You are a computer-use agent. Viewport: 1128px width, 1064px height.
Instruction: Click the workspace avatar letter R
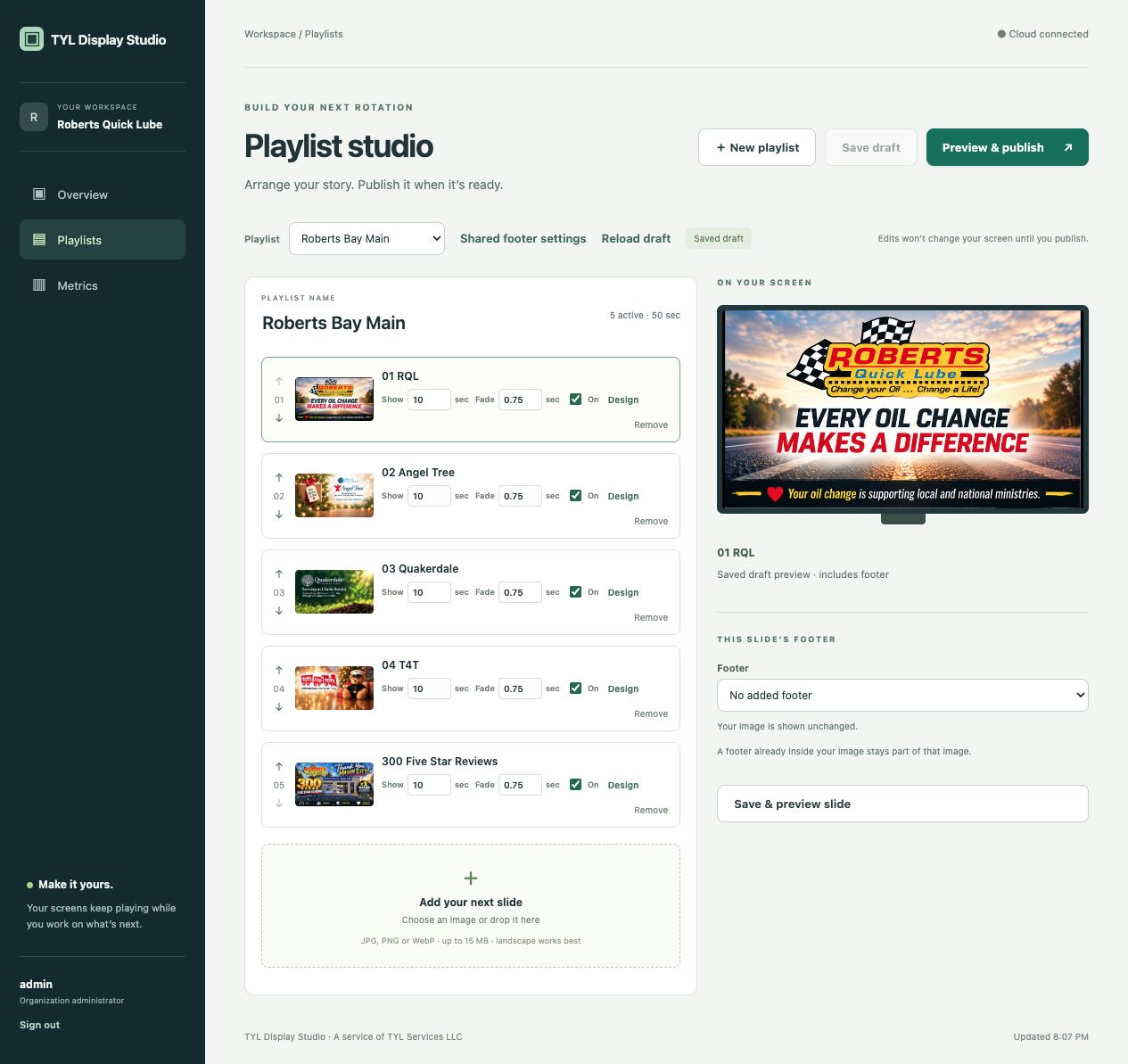(x=34, y=117)
